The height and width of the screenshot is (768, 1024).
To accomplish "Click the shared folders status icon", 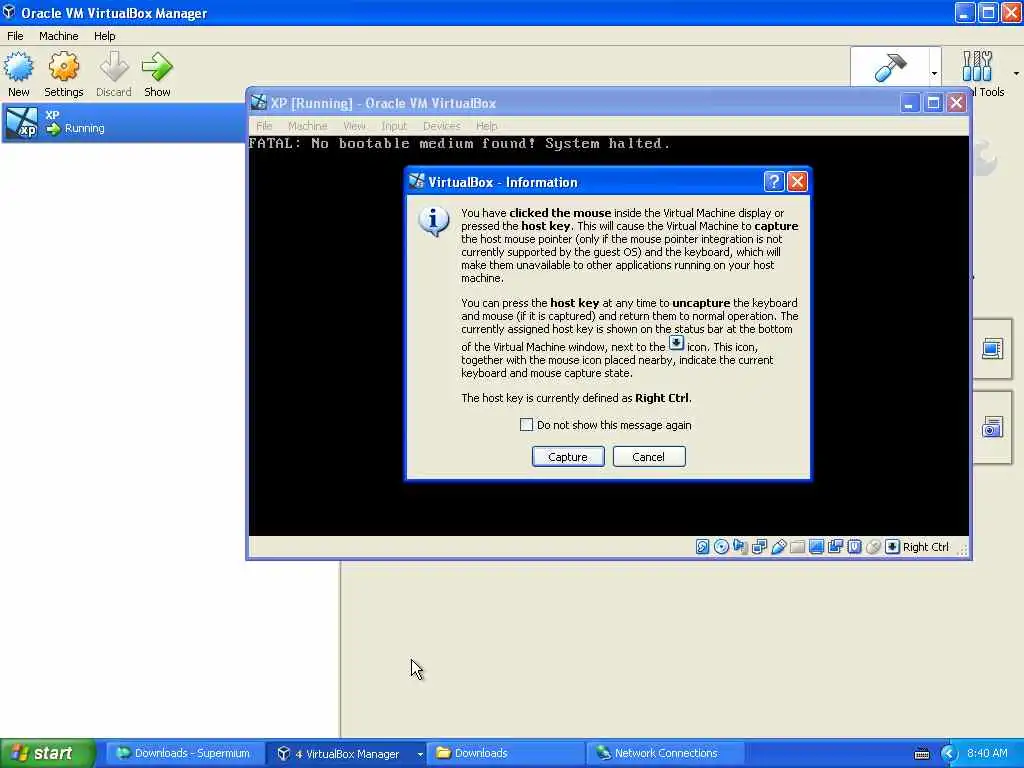I will [797, 547].
